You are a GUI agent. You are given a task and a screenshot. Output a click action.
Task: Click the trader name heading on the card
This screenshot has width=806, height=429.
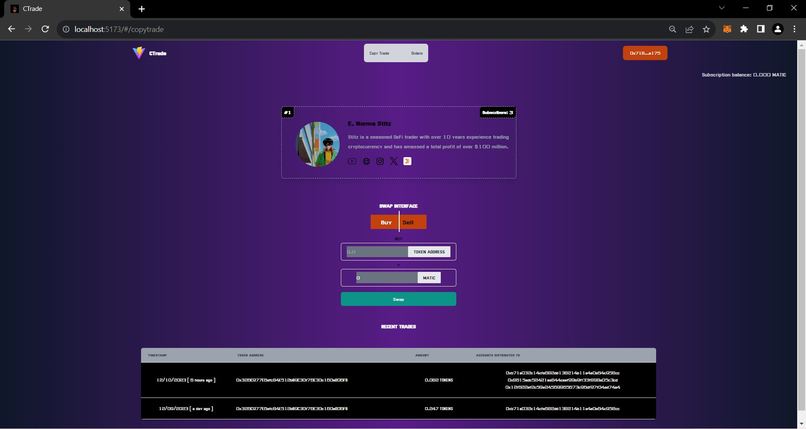pos(369,124)
